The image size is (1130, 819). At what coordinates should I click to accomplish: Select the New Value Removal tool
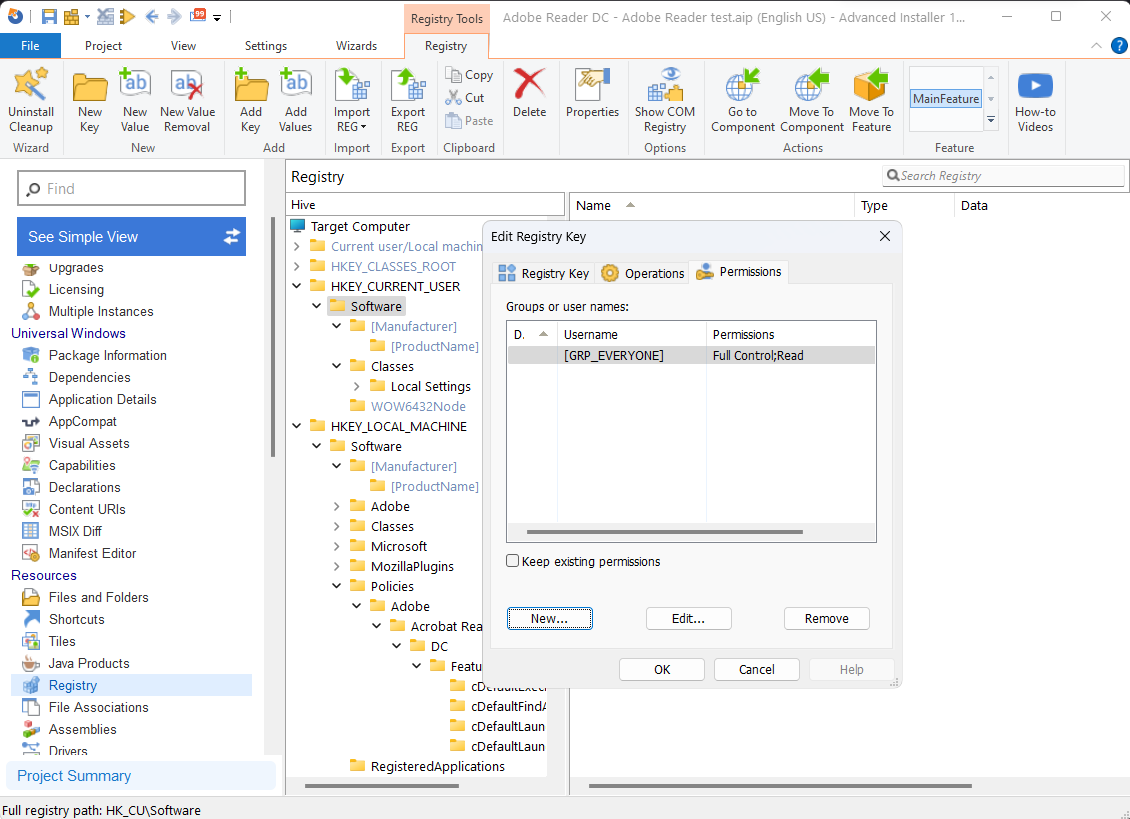pos(187,101)
